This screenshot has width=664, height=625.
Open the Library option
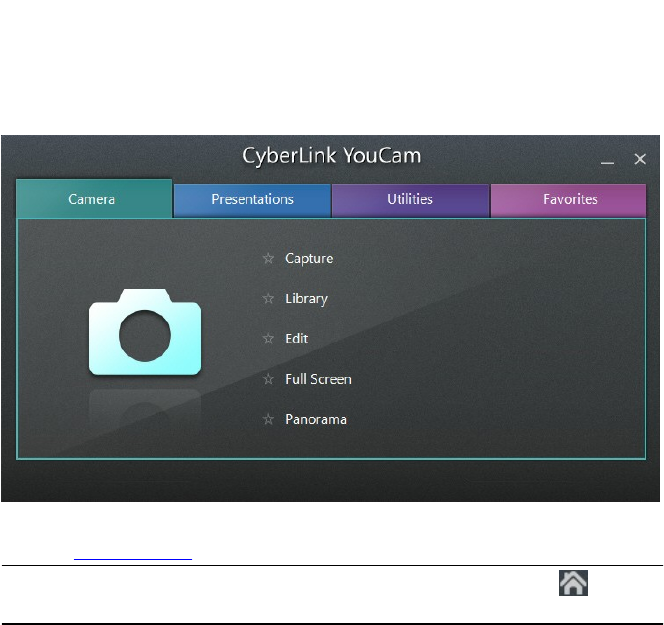coord(307,299)
